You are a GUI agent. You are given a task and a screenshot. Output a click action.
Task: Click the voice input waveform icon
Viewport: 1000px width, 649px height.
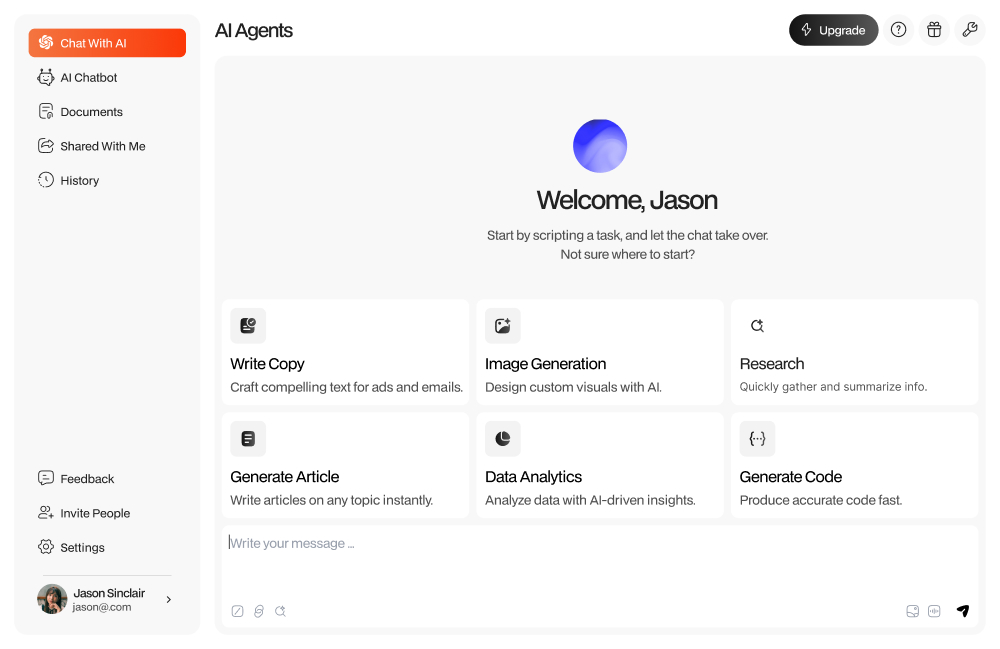tap(935, 611)
